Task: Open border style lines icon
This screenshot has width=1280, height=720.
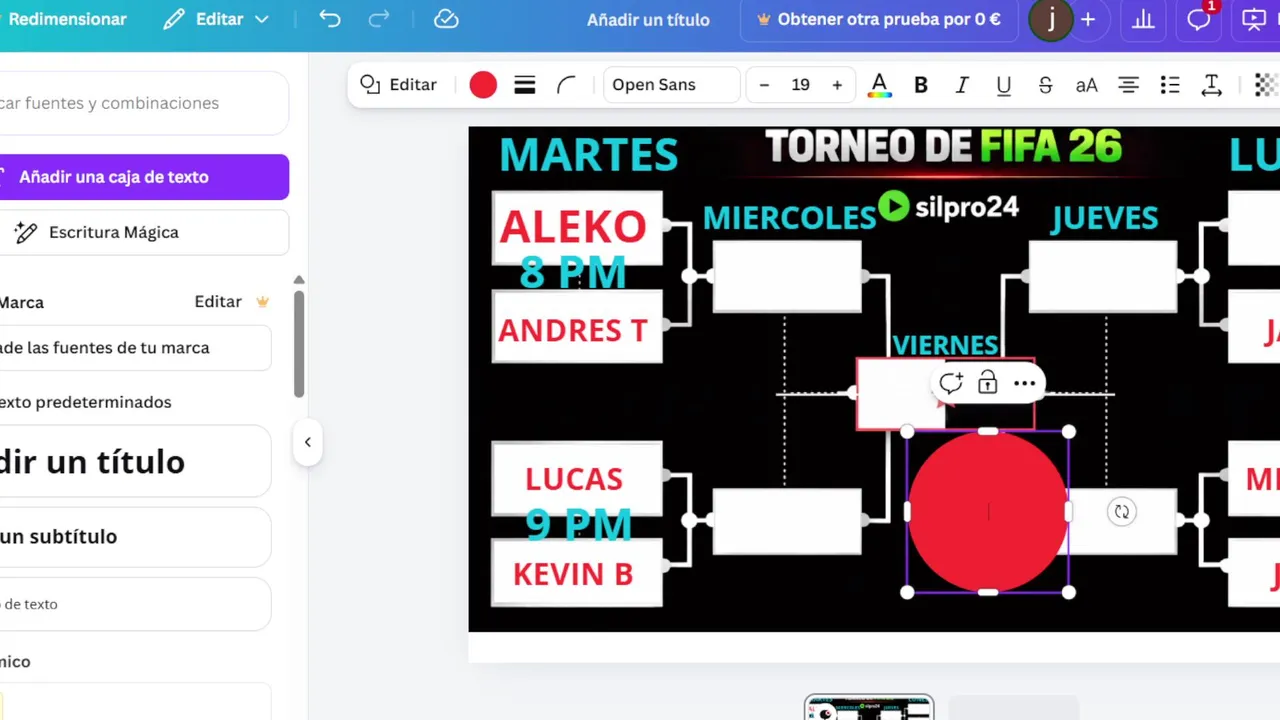Action: click(525, 85)
